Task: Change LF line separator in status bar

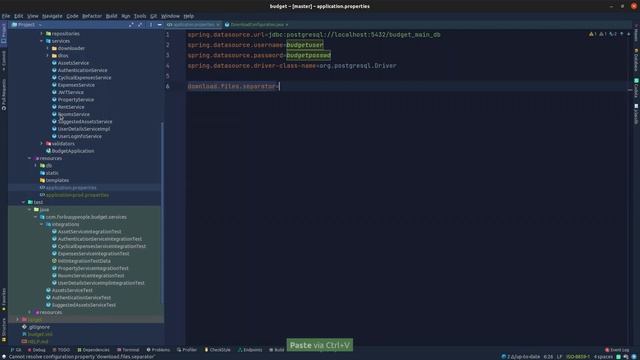Action: click(560, 357)
